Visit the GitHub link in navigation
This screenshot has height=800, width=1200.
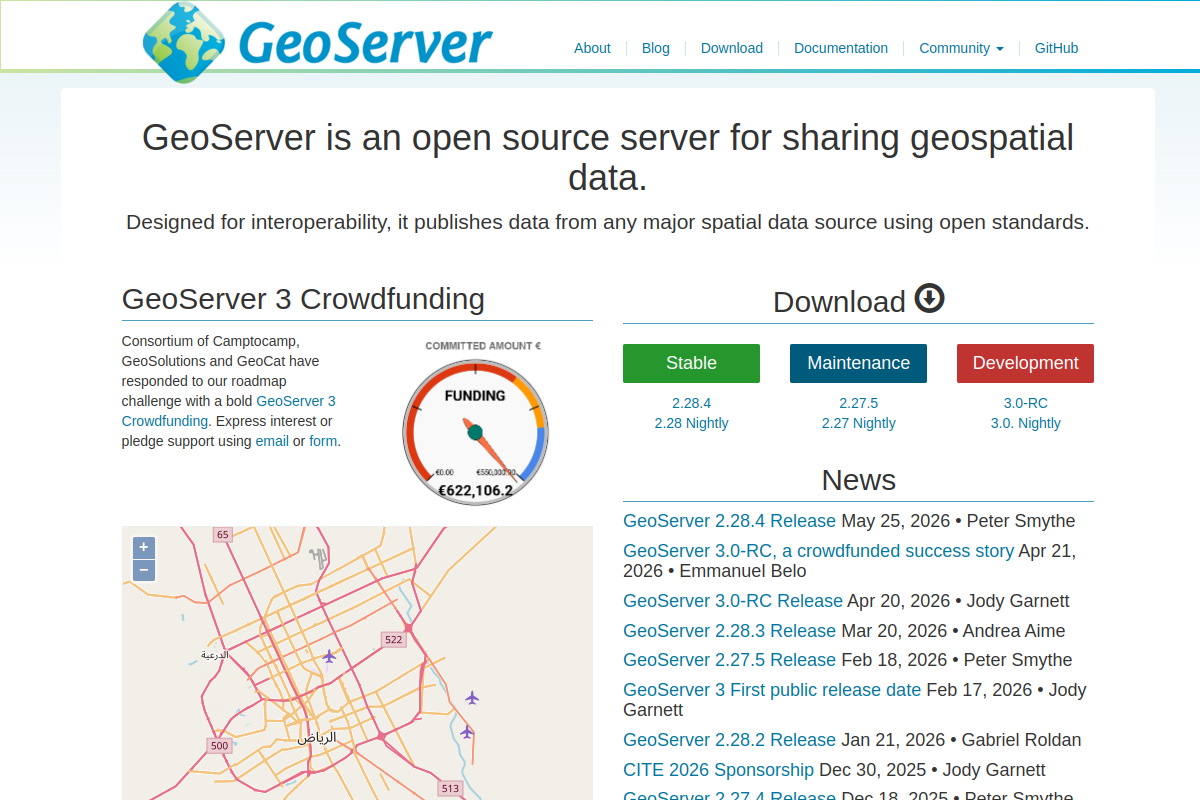coord(1056,48)
